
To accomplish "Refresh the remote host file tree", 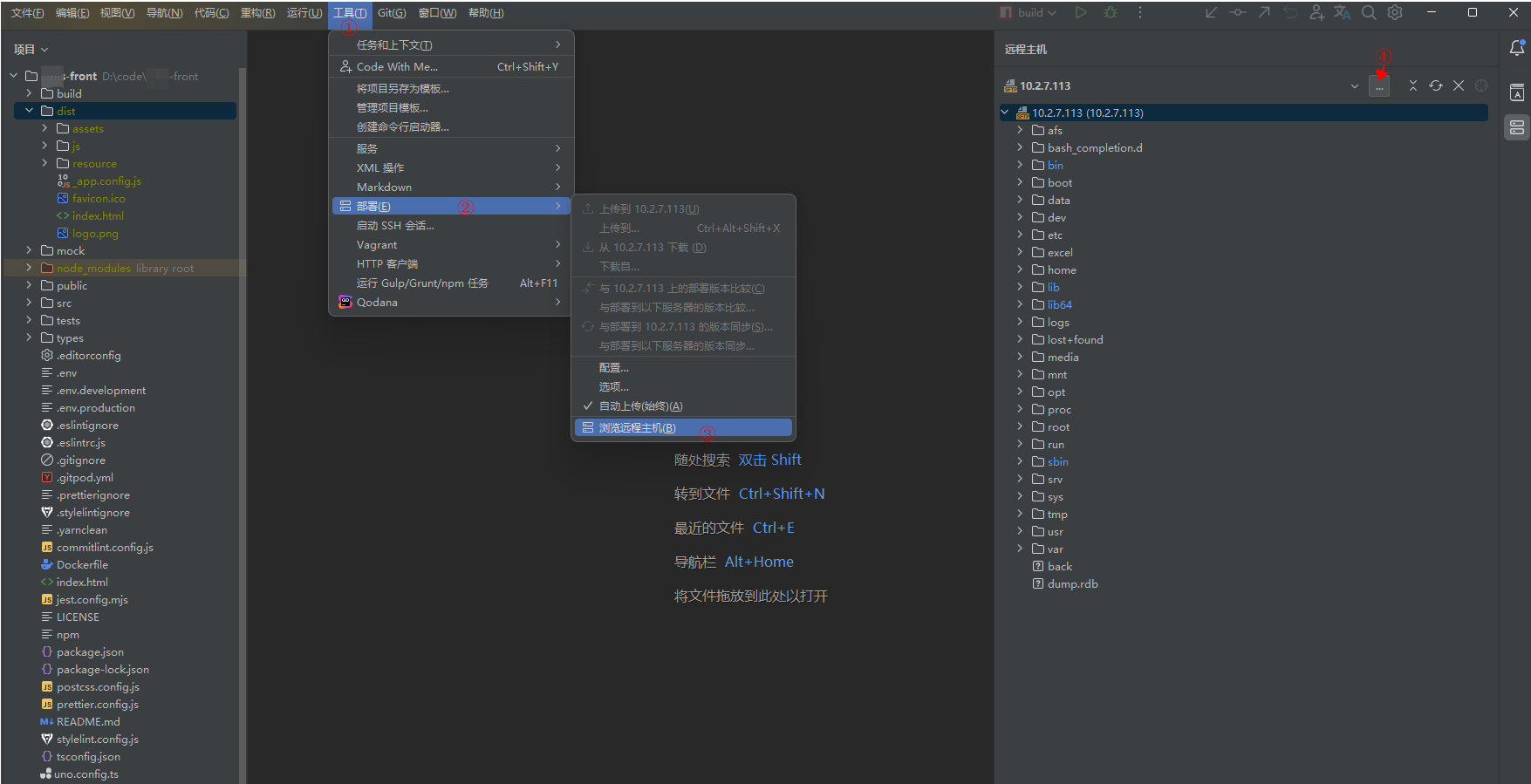I will click(1436, 85).
